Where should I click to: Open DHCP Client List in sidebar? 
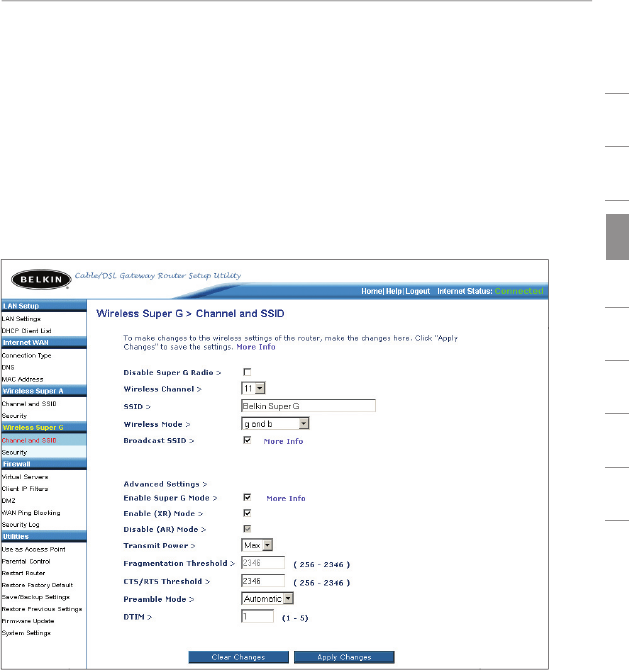pos(26,331)
